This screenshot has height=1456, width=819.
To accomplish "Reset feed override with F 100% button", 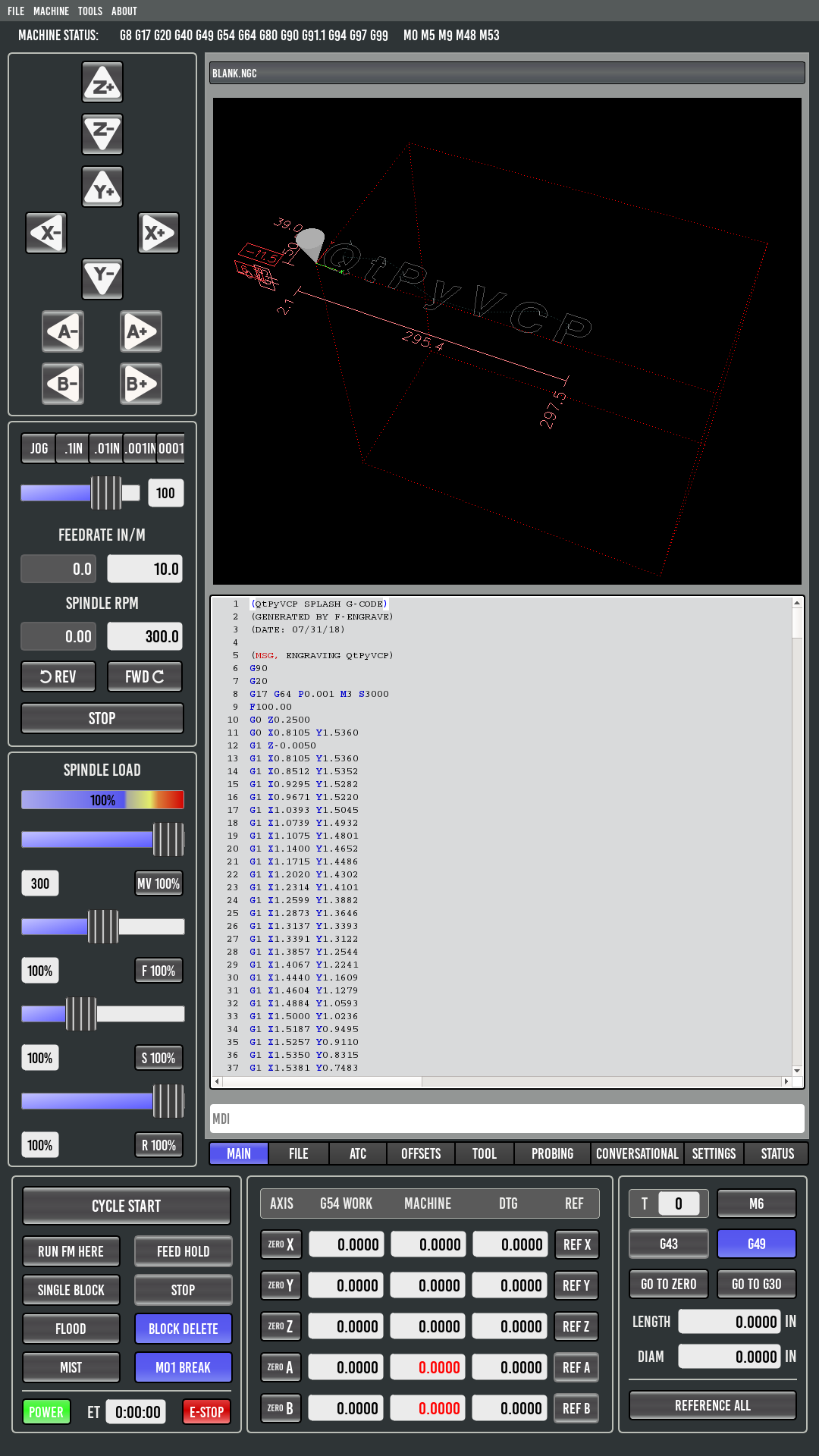I will pyautogui.click(x=158, y=971).
